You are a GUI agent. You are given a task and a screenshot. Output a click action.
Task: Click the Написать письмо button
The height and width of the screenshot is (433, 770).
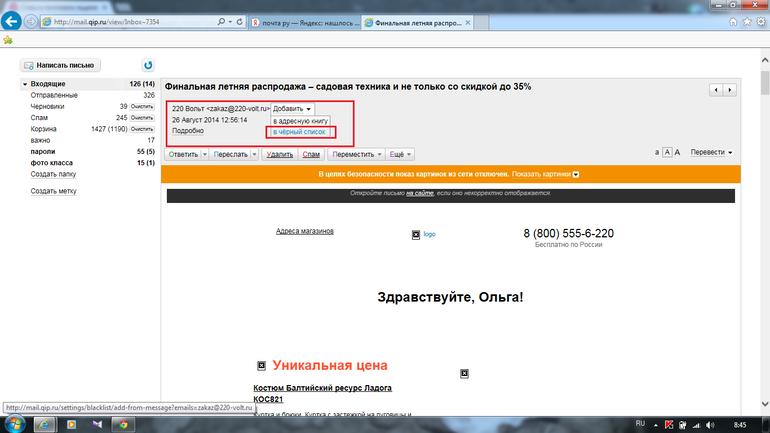[x=61, y=65]
